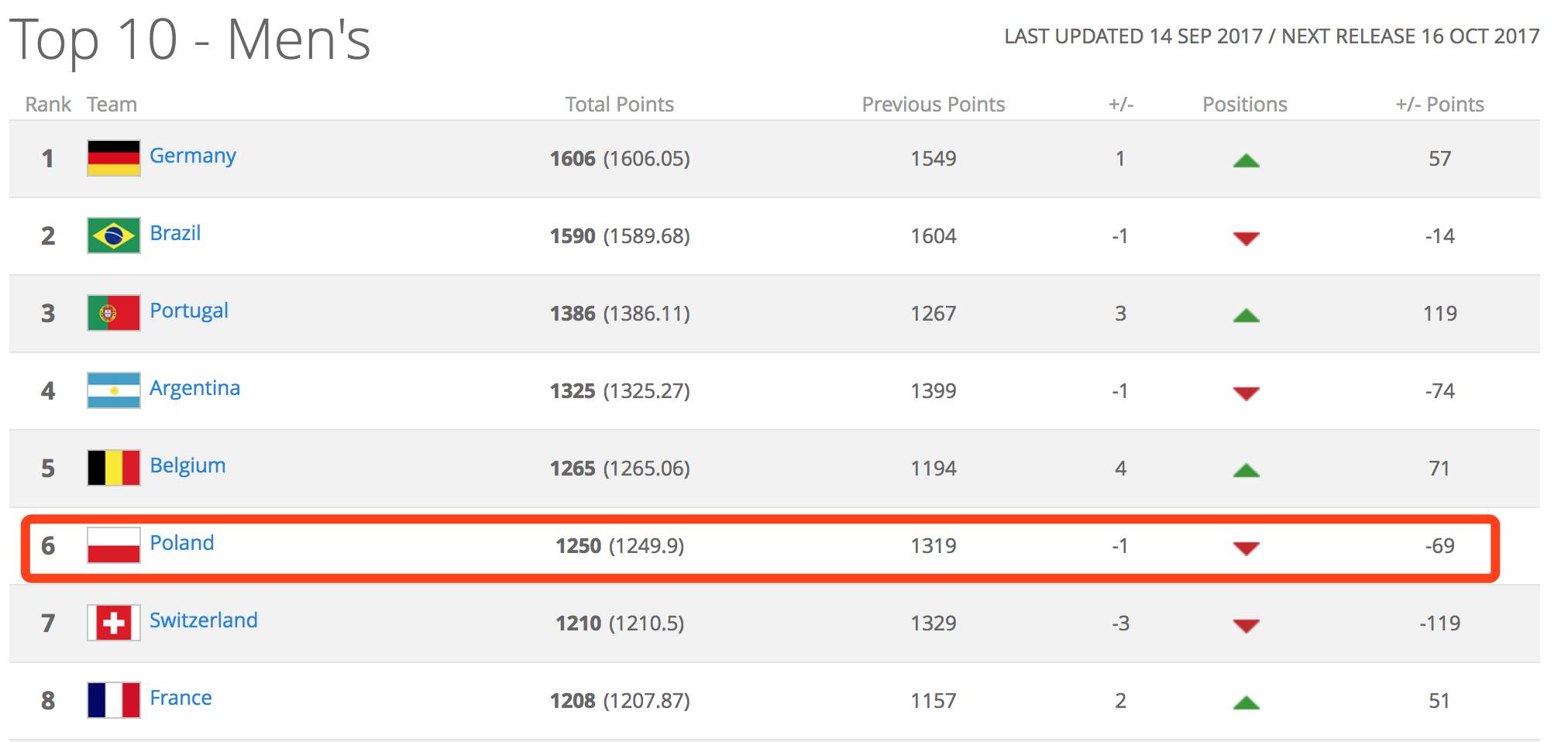Click Belgium's green up arrow

(1246, 471)
